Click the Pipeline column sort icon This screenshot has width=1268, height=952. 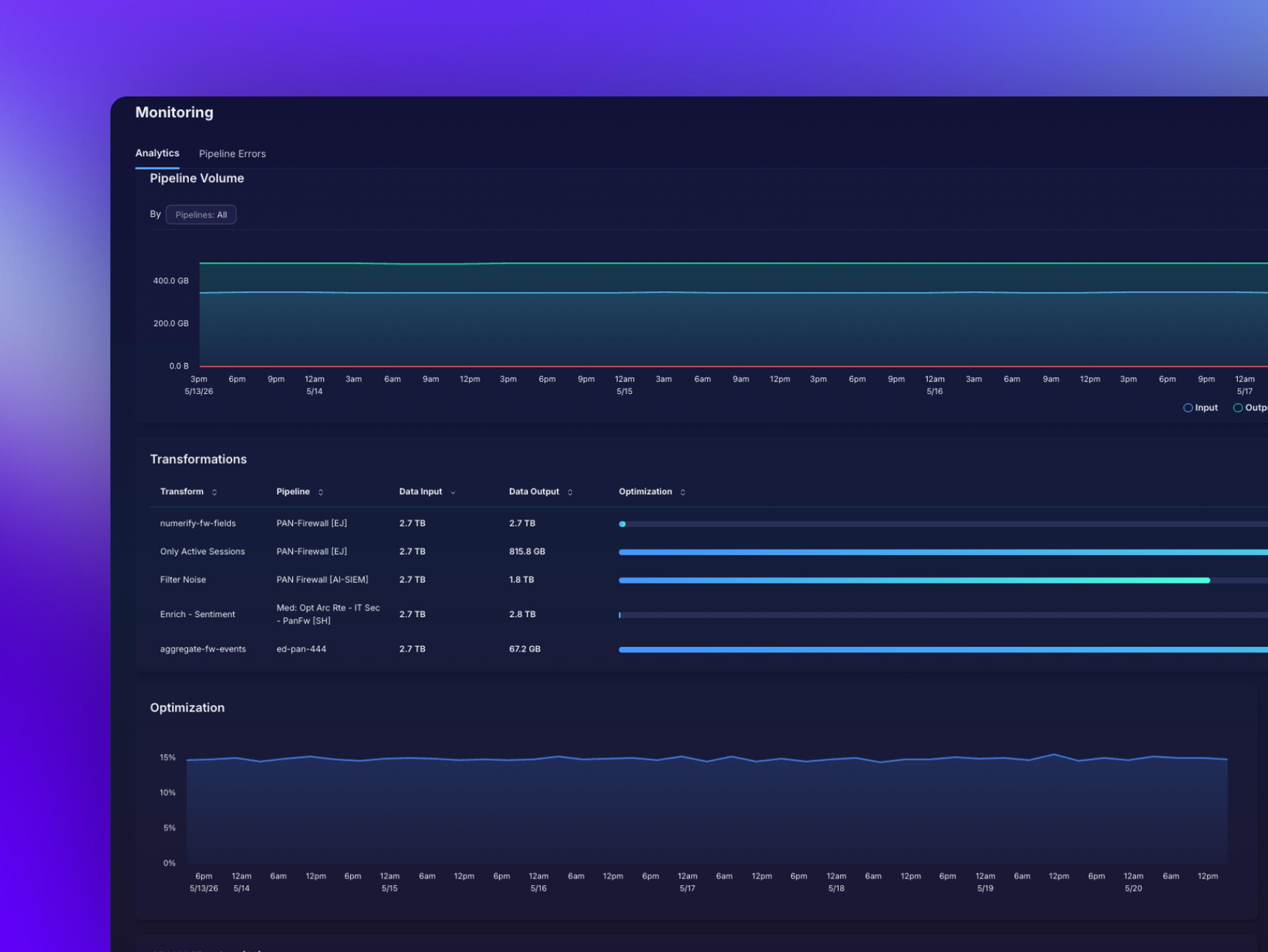point(320,492)
